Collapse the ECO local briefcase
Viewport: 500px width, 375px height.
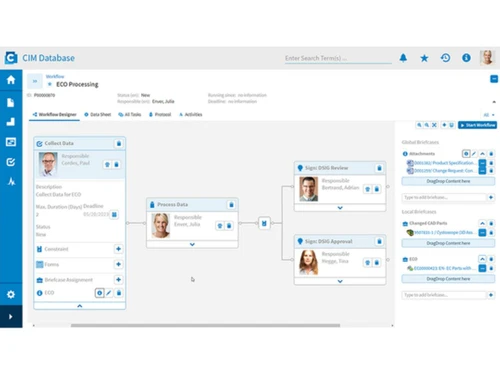pyautogui.click(x=482, y=259)
